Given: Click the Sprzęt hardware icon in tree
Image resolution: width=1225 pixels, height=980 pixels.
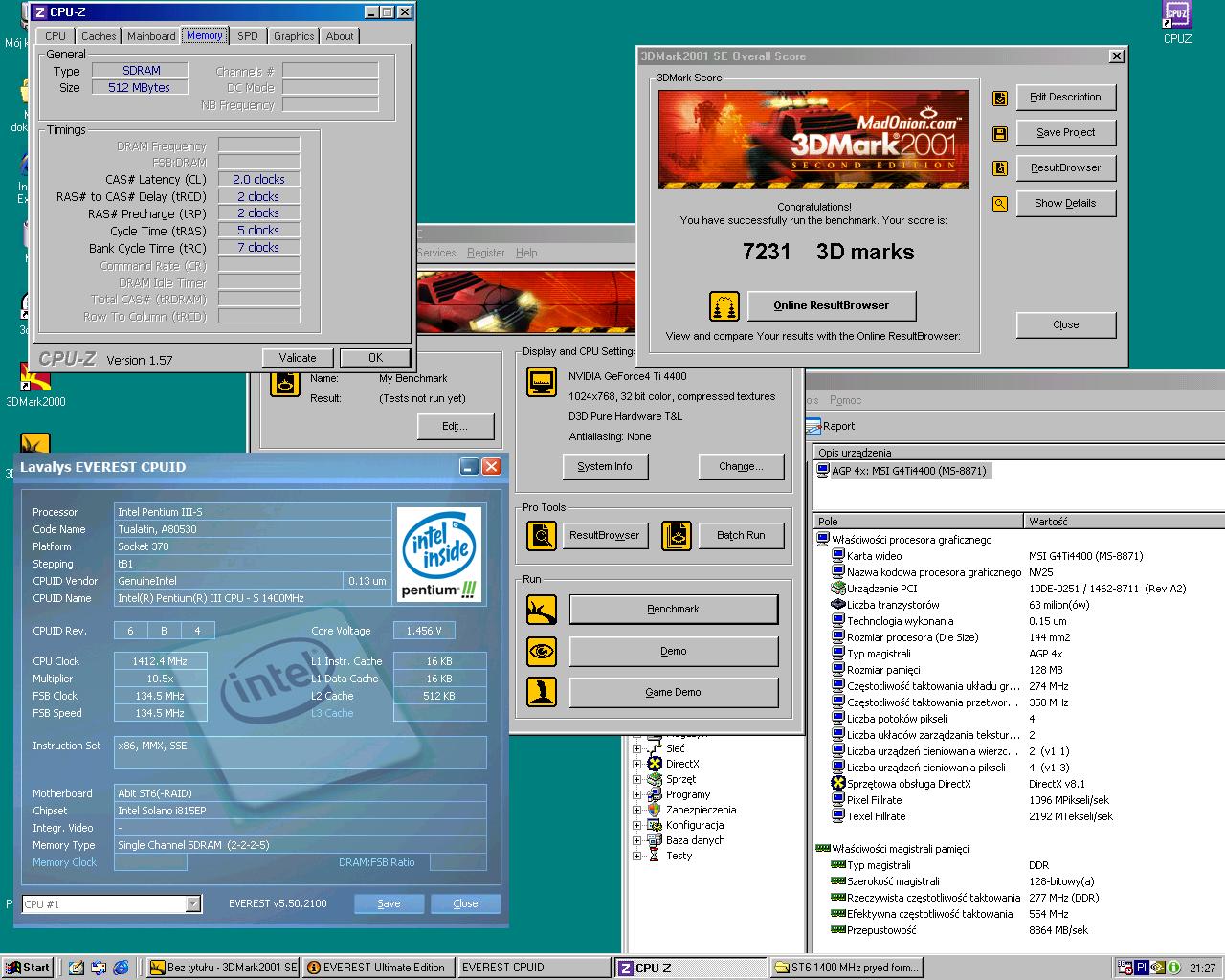Looking at the screenshot, I should click(655, 779).
